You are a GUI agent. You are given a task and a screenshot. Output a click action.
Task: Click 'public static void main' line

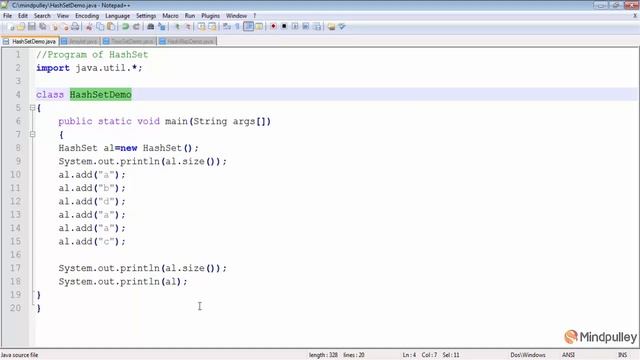click(x=164, y=121)
